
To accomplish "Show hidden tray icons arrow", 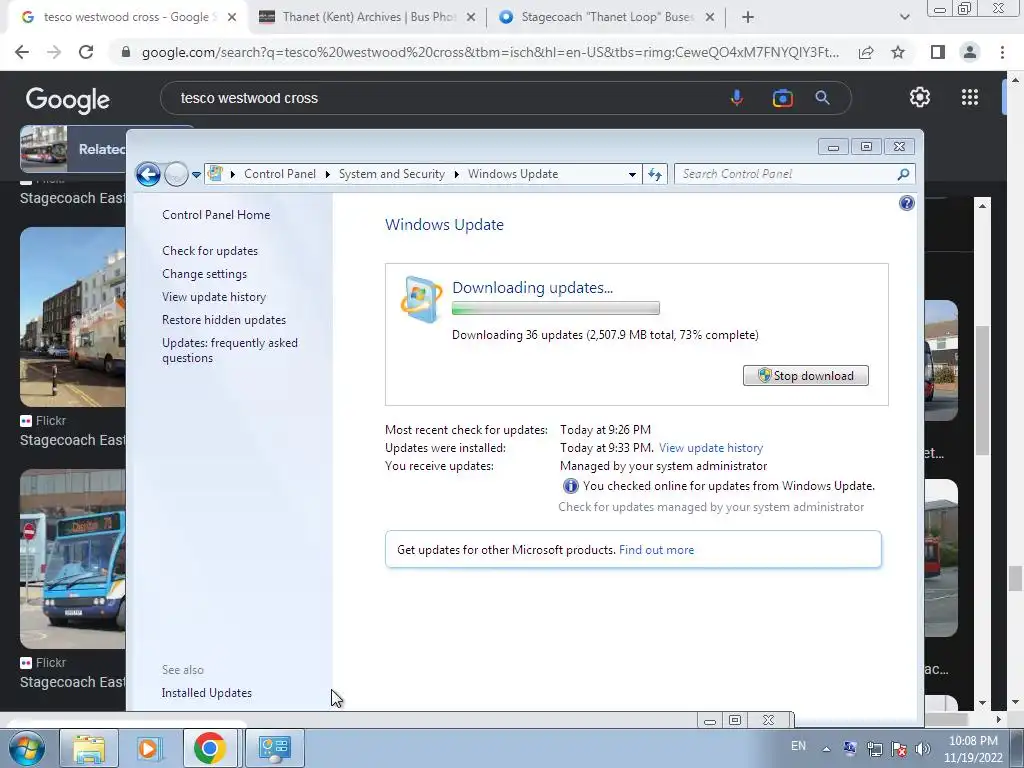I will (x=826, y=749).
